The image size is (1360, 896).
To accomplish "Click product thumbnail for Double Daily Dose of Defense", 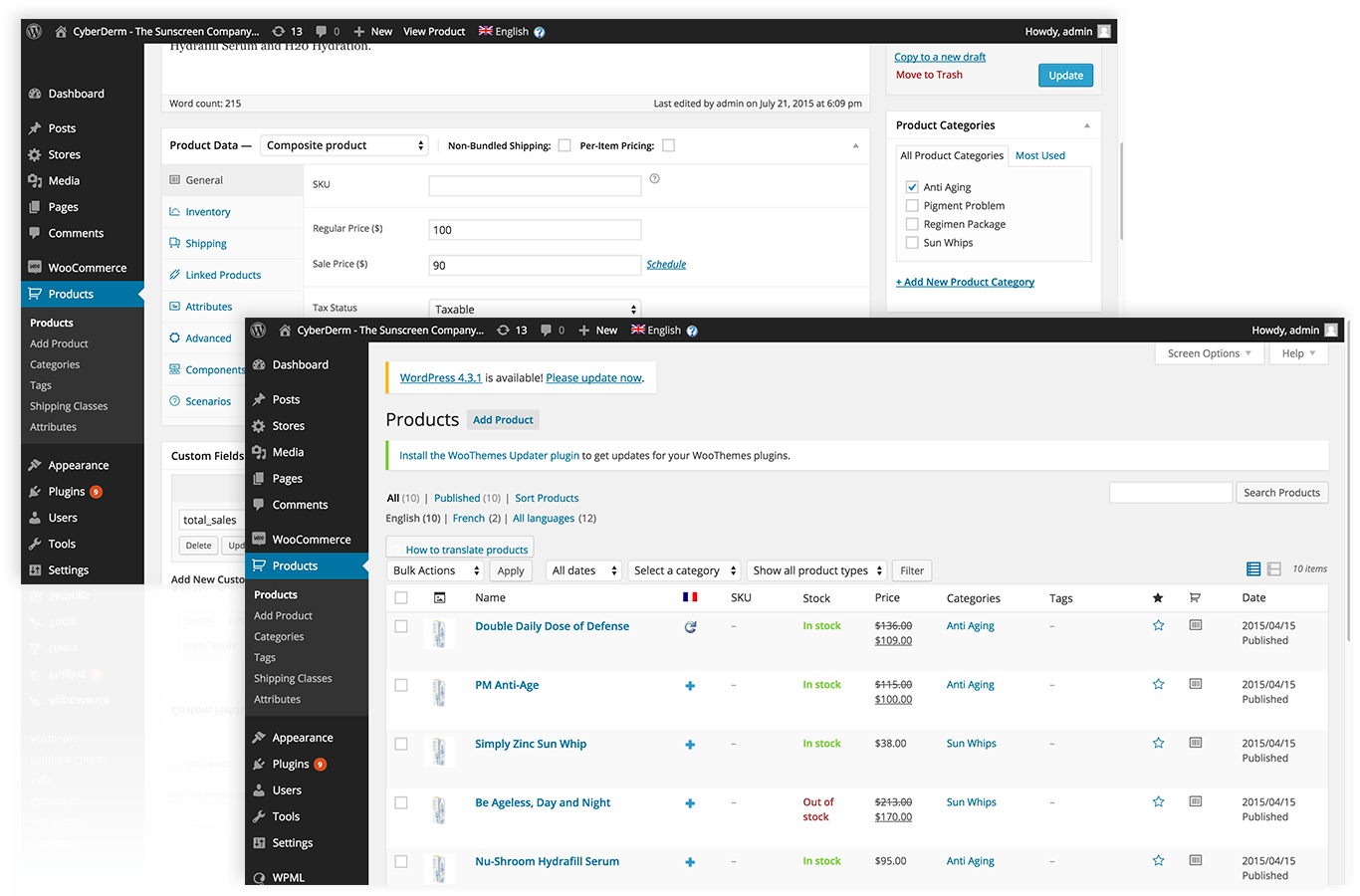I will pyautogui.click(x=439, y=633).
